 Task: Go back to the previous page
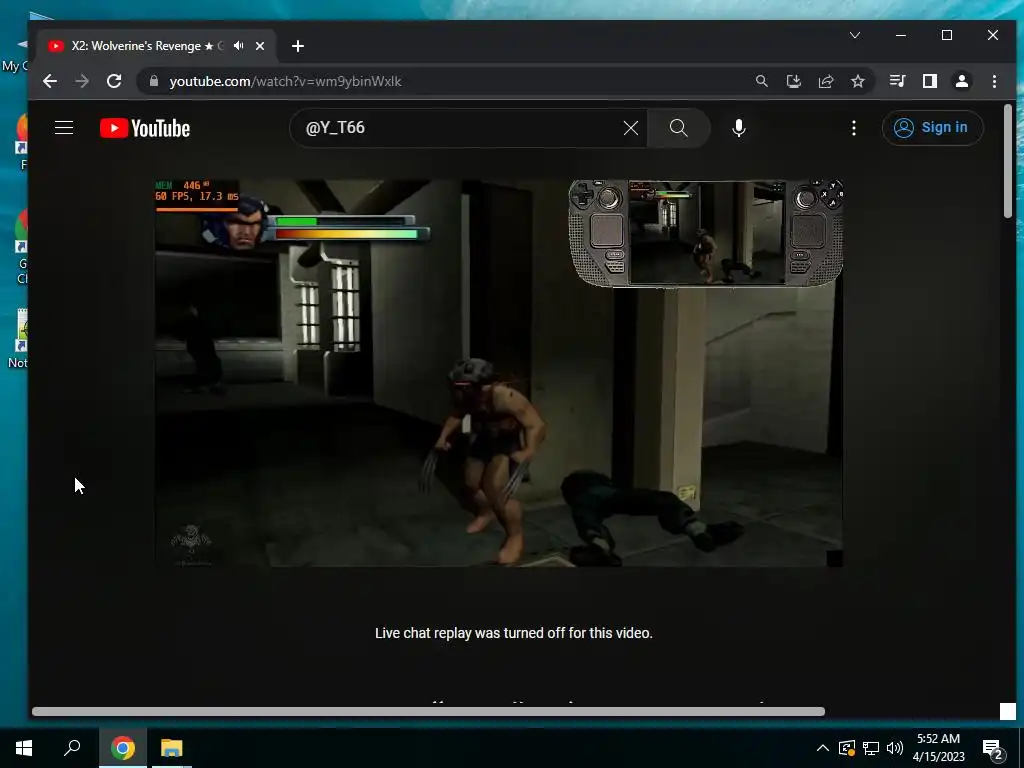click(x=50, y=81)
